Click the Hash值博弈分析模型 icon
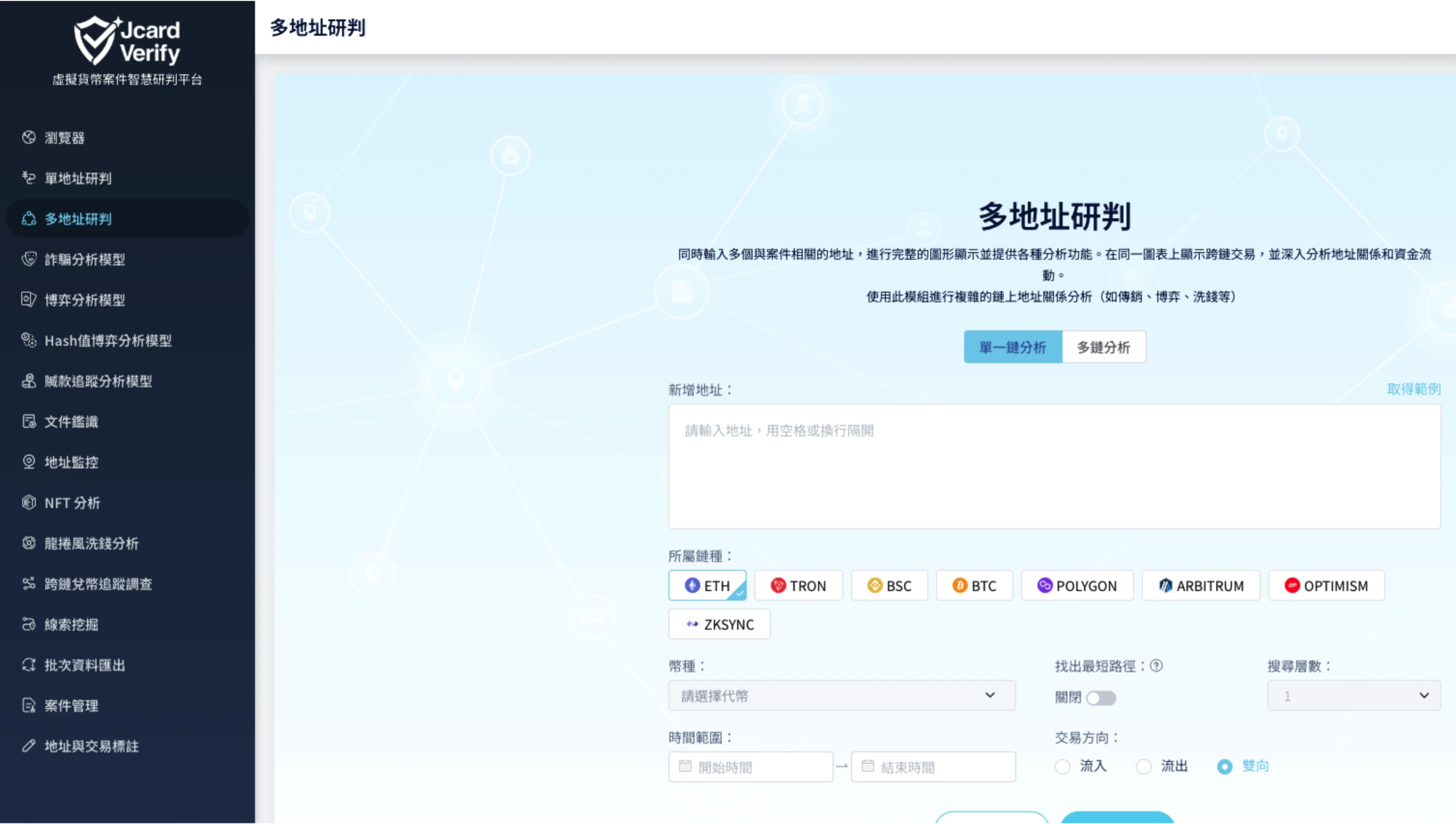 [x=29, y=340]
